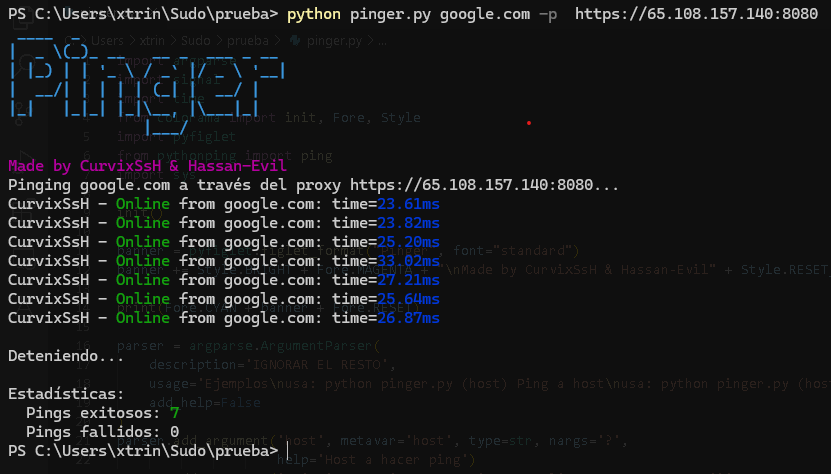Click the Pinger ASCII art banner

[147, 85]
